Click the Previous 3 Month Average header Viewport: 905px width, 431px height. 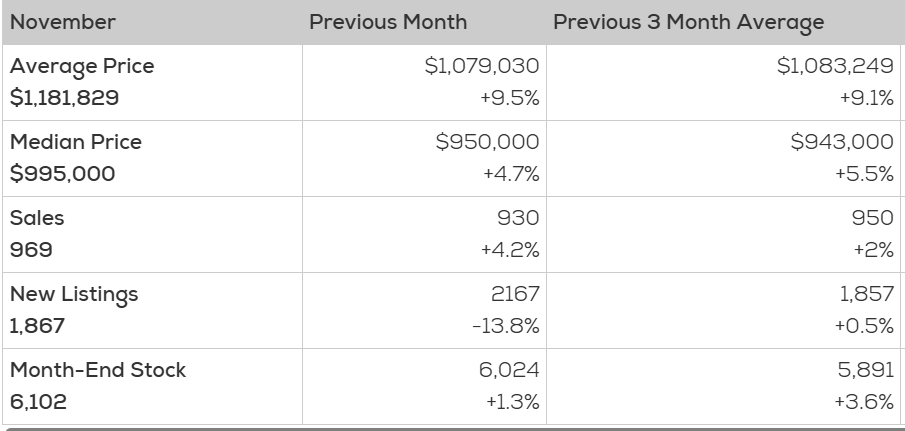(x=690, y=21)
